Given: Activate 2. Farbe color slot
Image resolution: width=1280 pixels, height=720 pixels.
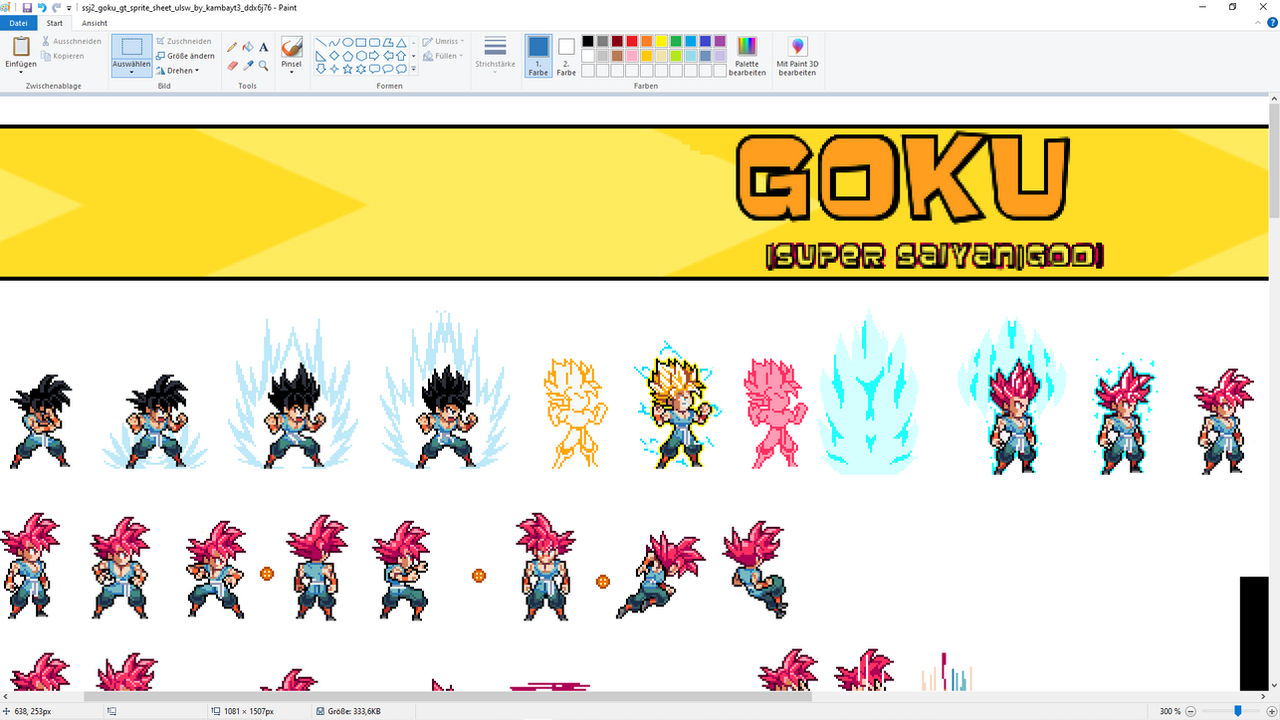Looking at the screenshot, I should (x=566, y=56).
